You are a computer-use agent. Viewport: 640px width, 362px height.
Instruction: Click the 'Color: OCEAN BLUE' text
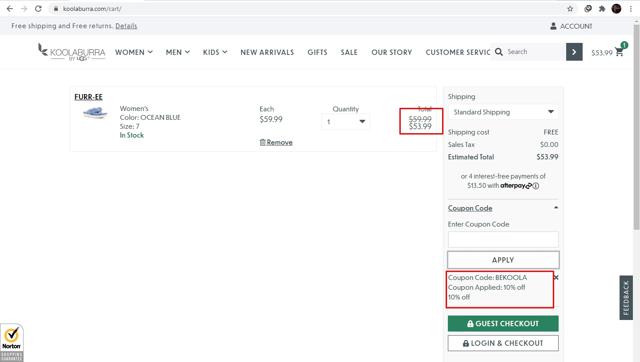pos(150,117)
